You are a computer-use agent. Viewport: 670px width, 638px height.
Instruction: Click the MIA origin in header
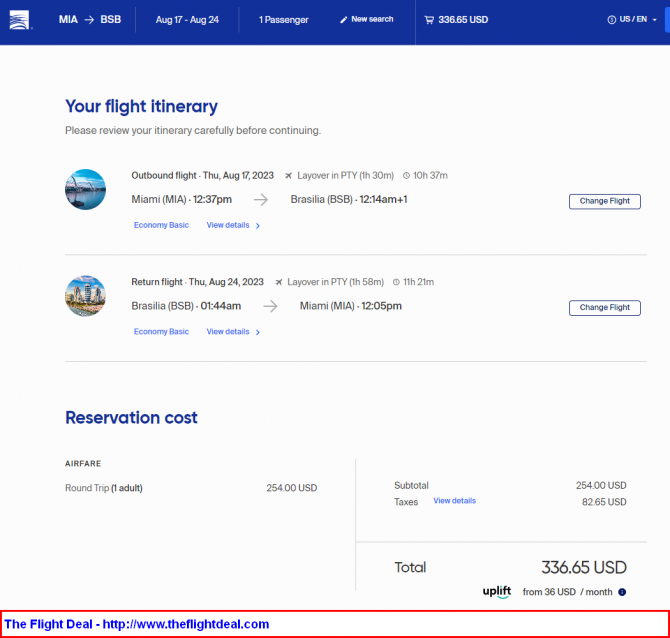pyautogui.click(x=68, y=20)
